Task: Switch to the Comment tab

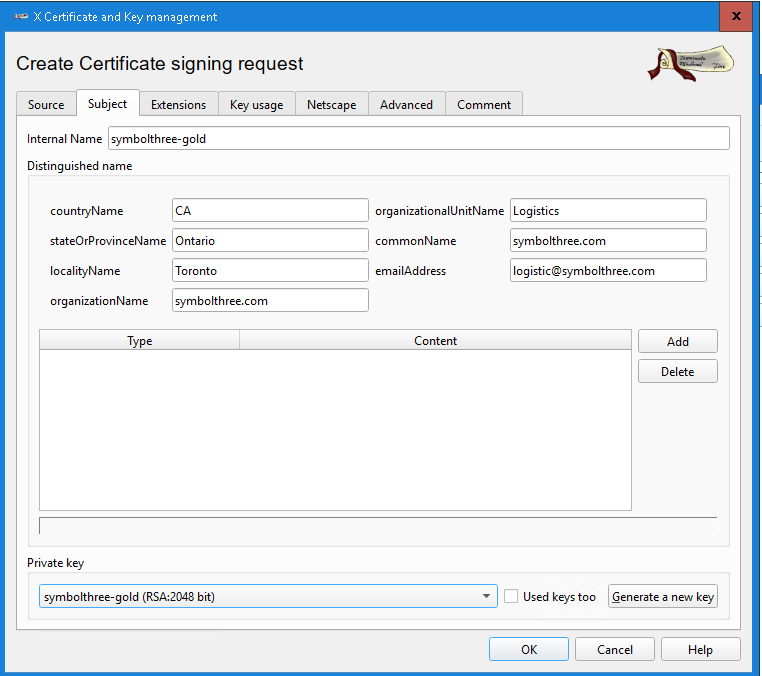Action: pyautogui.click(x=484, y=105)
